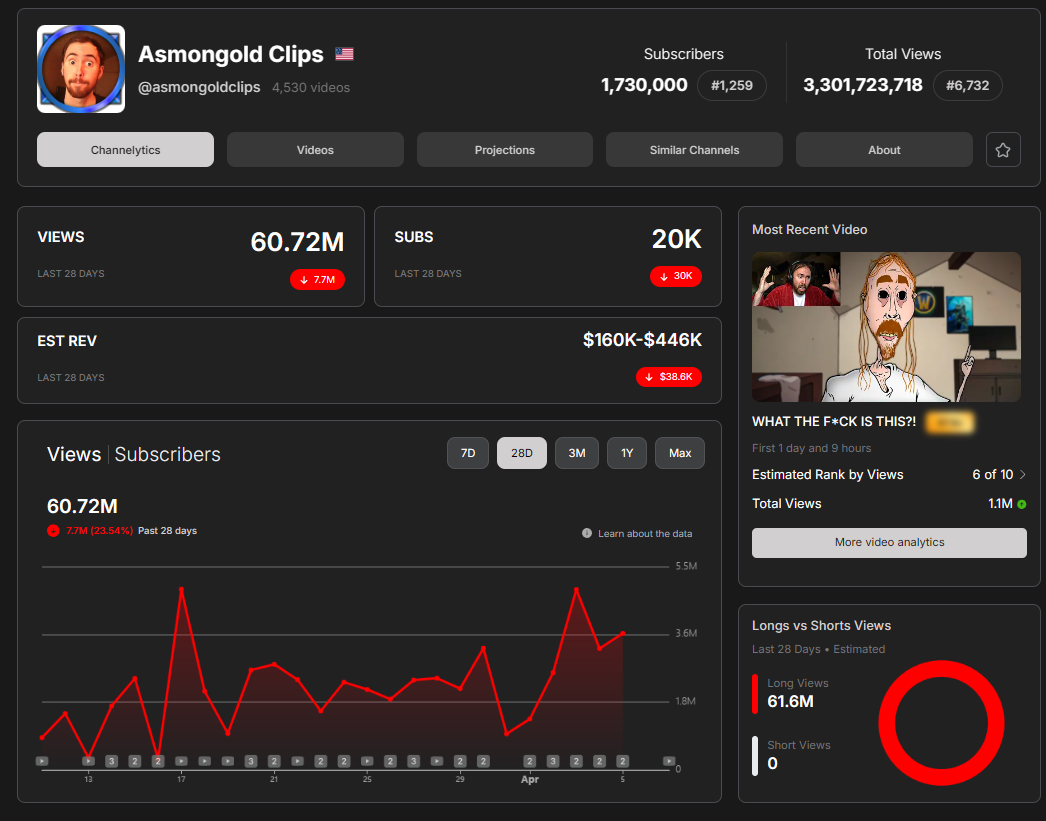Click the Asmongold Clips channel avatar
The image size is (1046, 821).
click(81, 69)
